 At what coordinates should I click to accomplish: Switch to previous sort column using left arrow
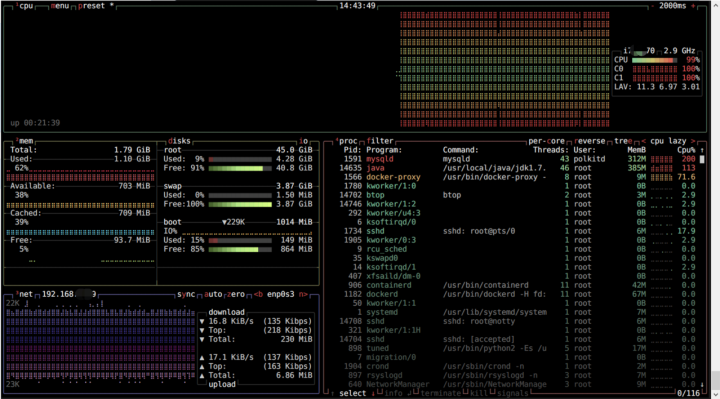[x=643, y=141]
